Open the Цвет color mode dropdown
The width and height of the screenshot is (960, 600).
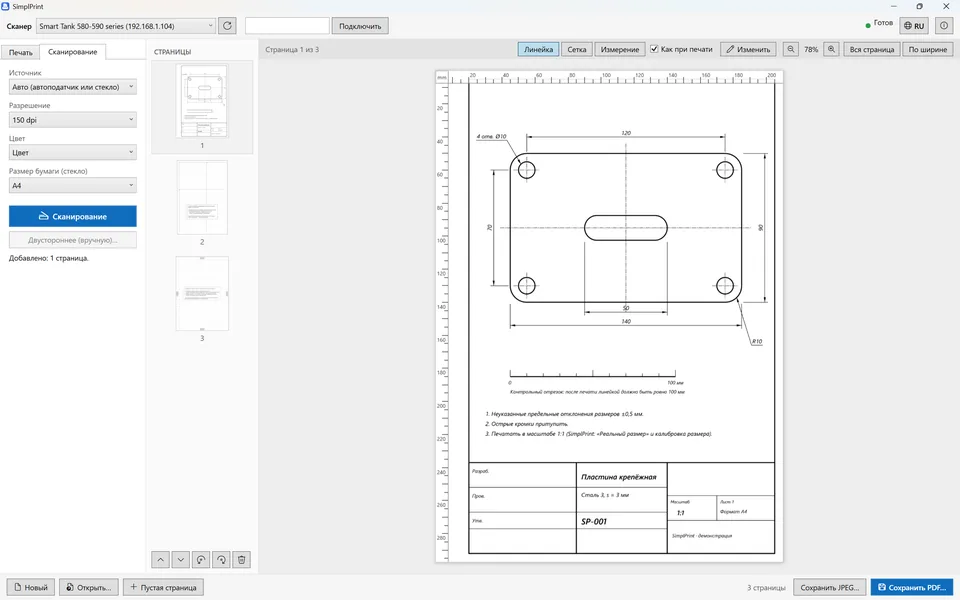[72, 152]
